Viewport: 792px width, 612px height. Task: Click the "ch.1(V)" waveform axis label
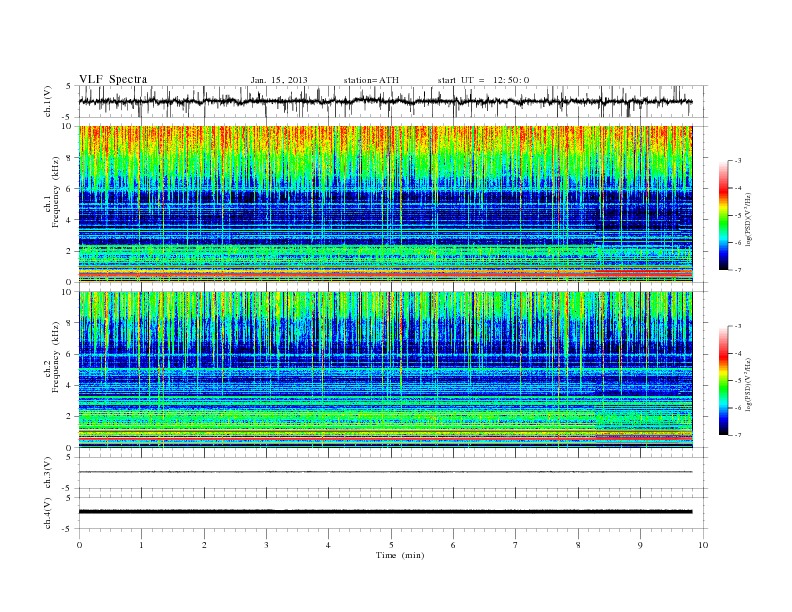point(48,101)
